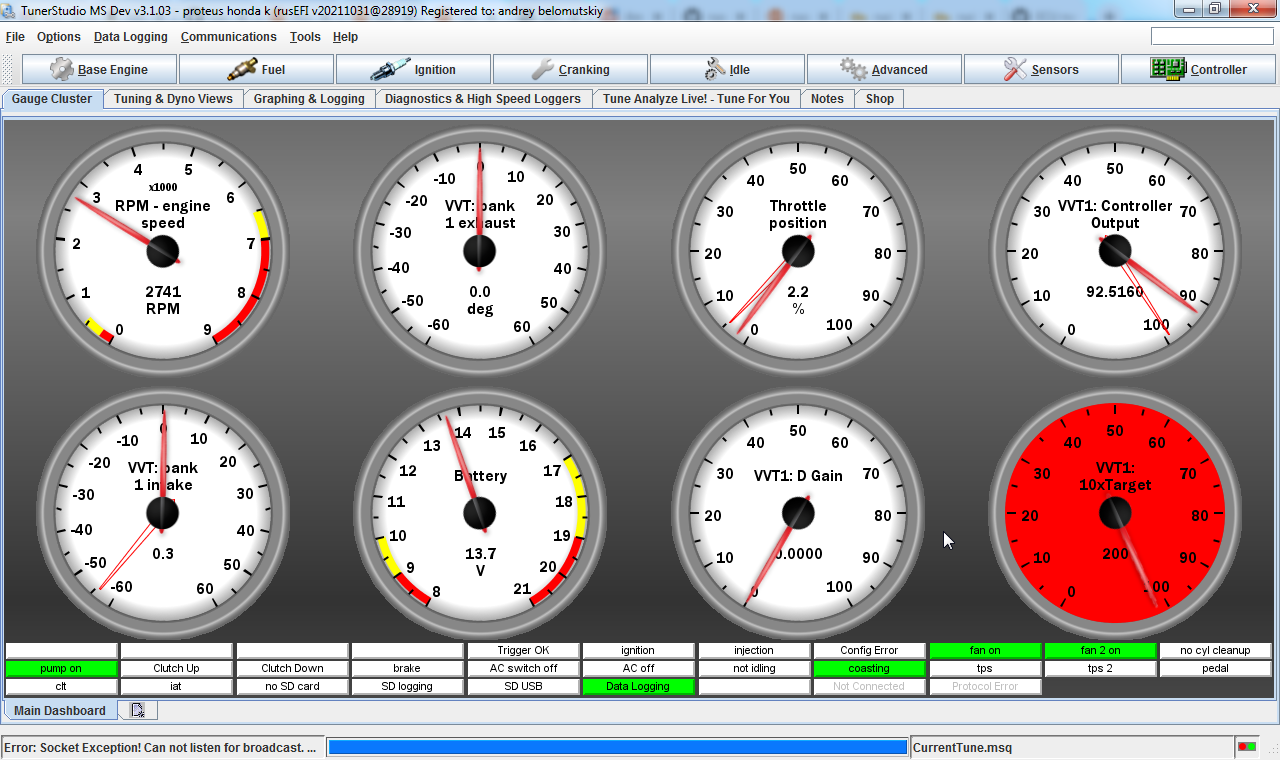Click the green 'fan on' indicator
The image size is (1280, 760).
tap(985, 650)
